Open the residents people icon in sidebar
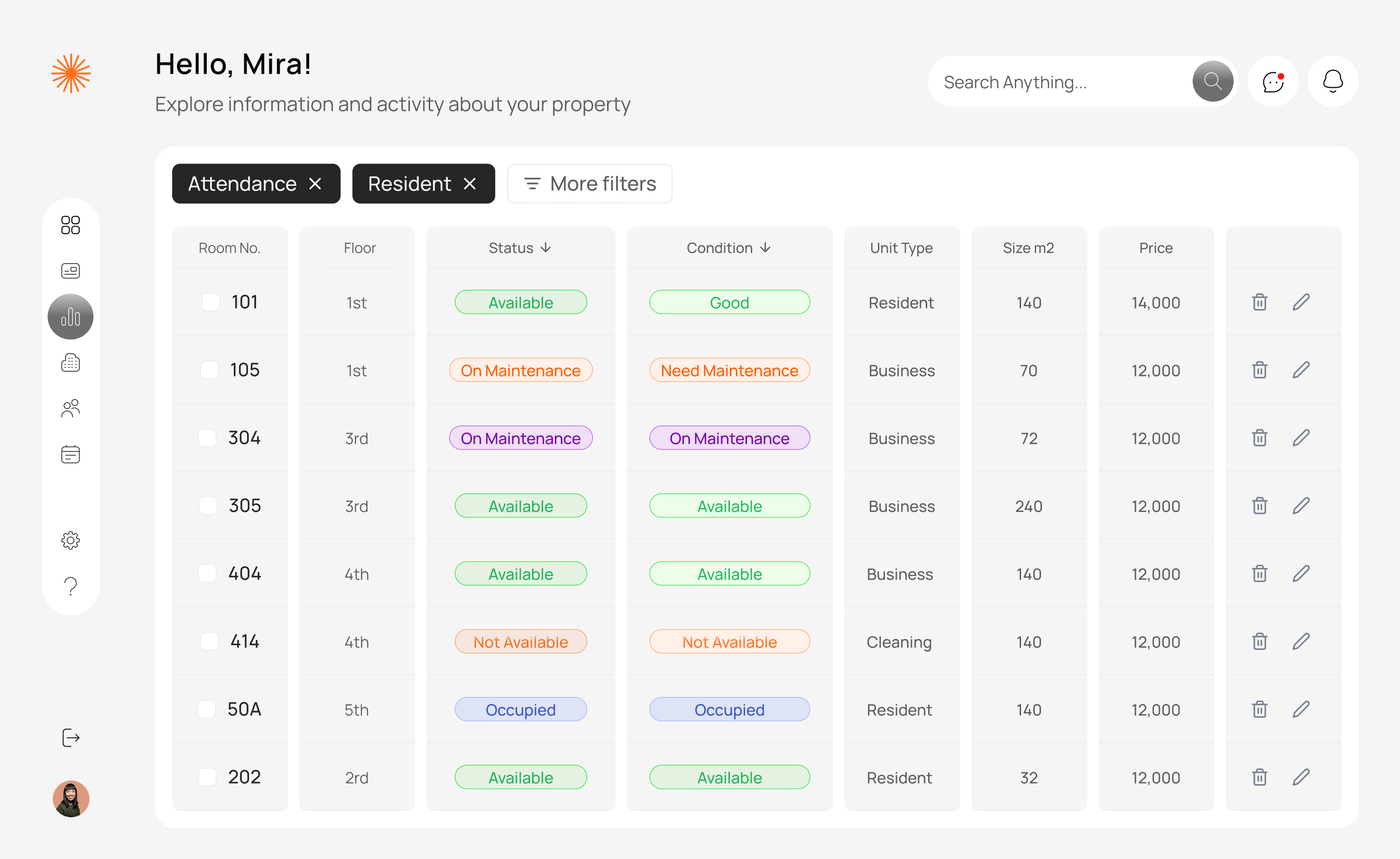This screenshot has height=859, width=1400. point(71,408)
